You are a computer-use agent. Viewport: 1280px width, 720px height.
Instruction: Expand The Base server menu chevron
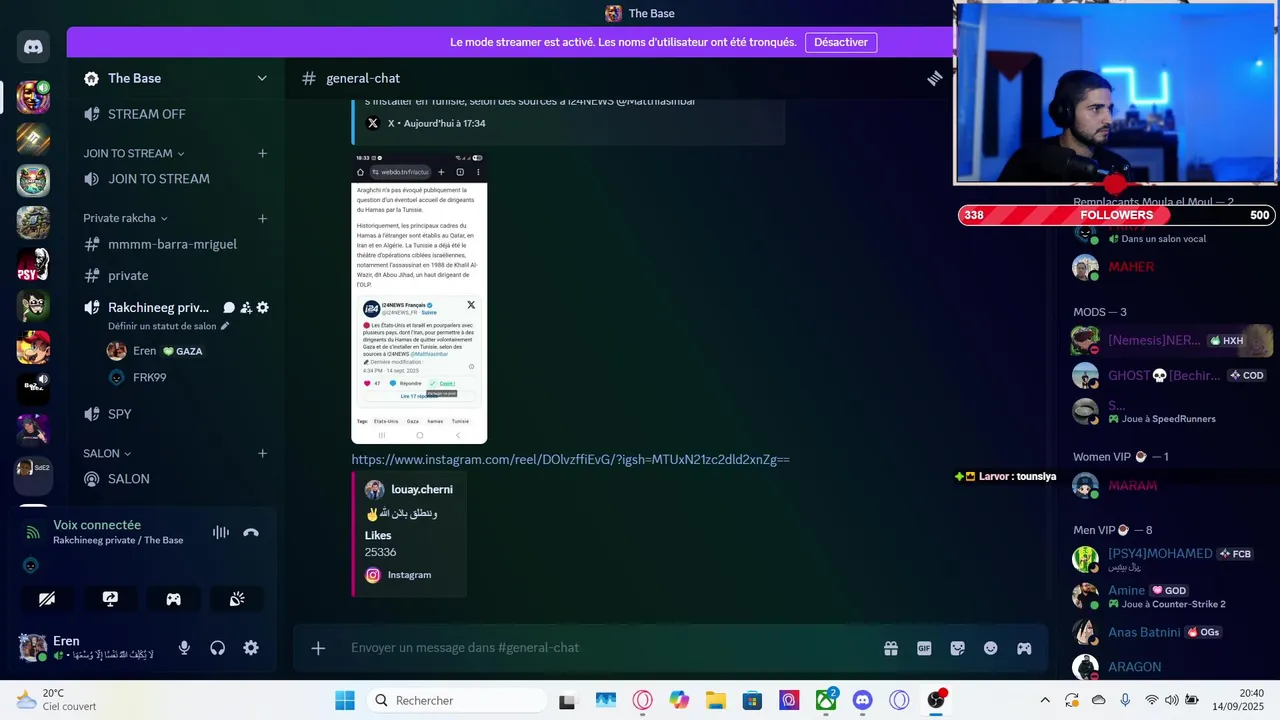click(x=262, y=78)
